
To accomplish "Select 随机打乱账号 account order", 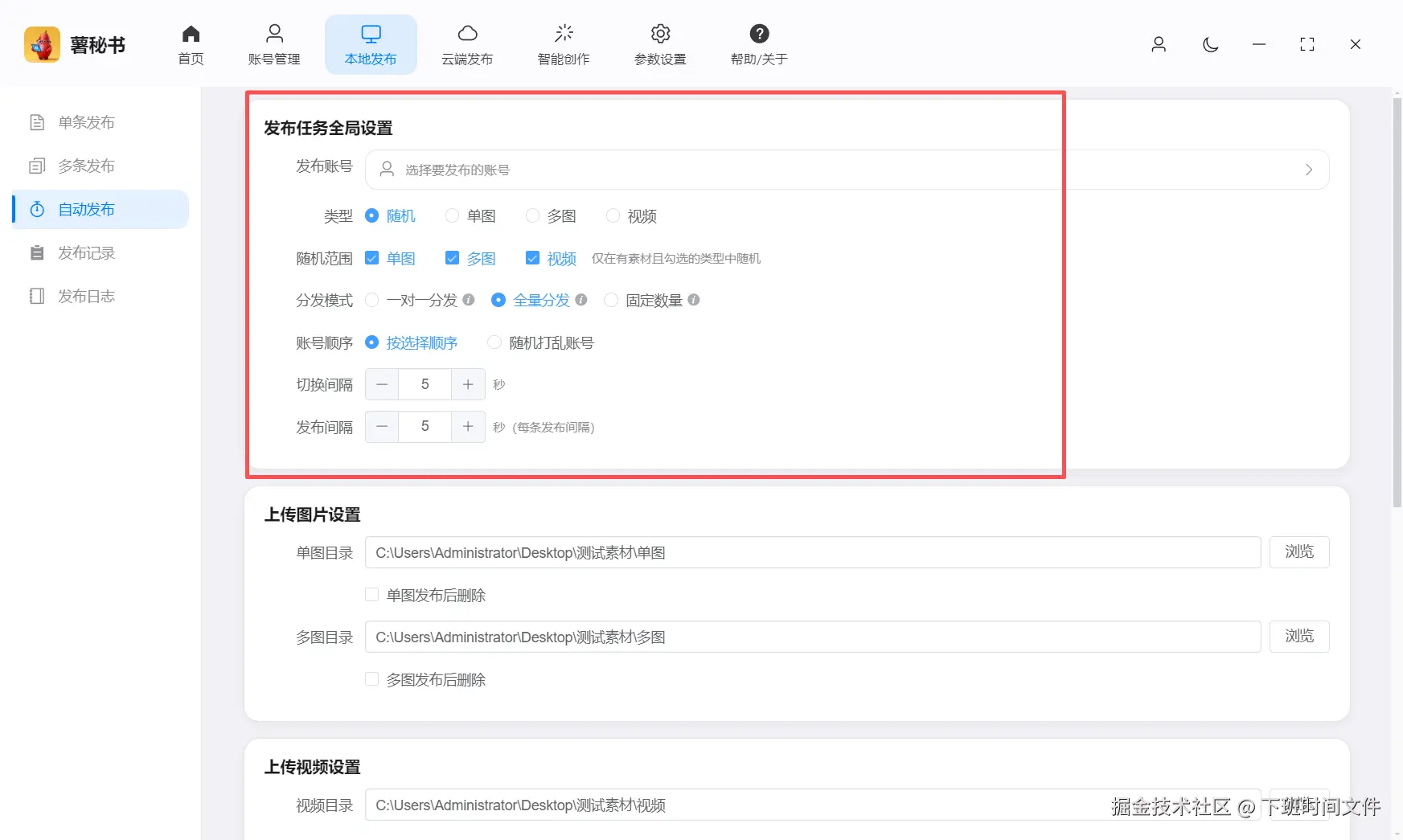I will click(x=494, y=342).
